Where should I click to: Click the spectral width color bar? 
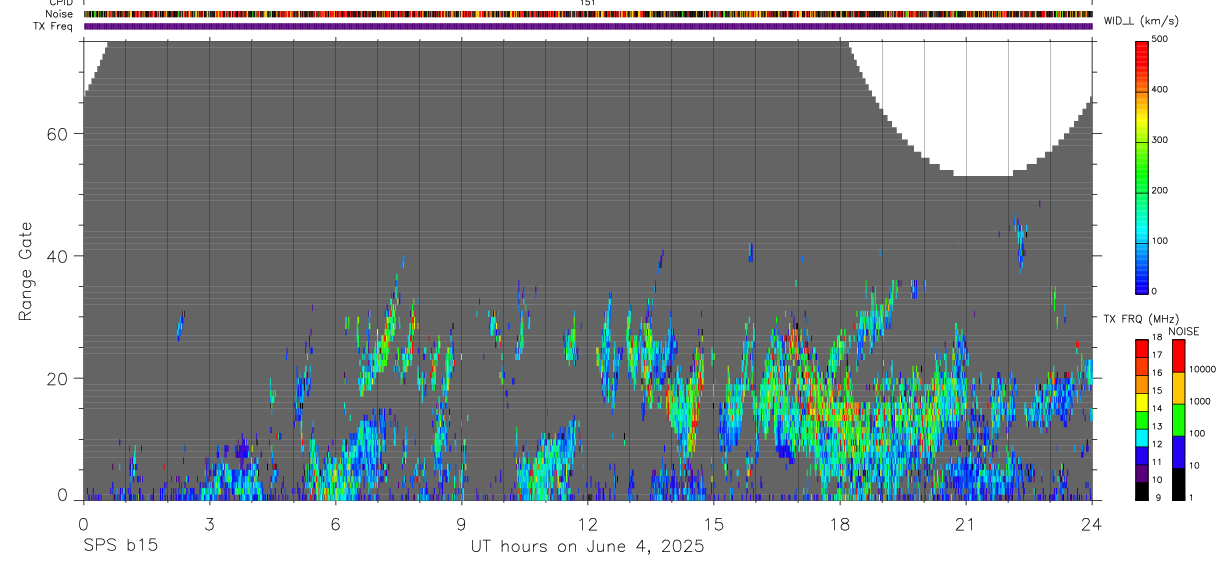[x=1143, y=166]
